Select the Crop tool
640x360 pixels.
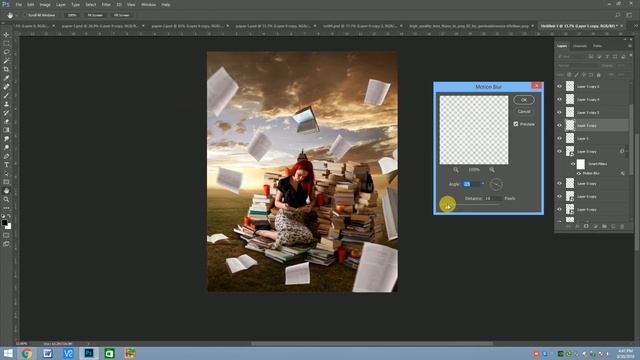pyautogui.click(x=6, y=69)
